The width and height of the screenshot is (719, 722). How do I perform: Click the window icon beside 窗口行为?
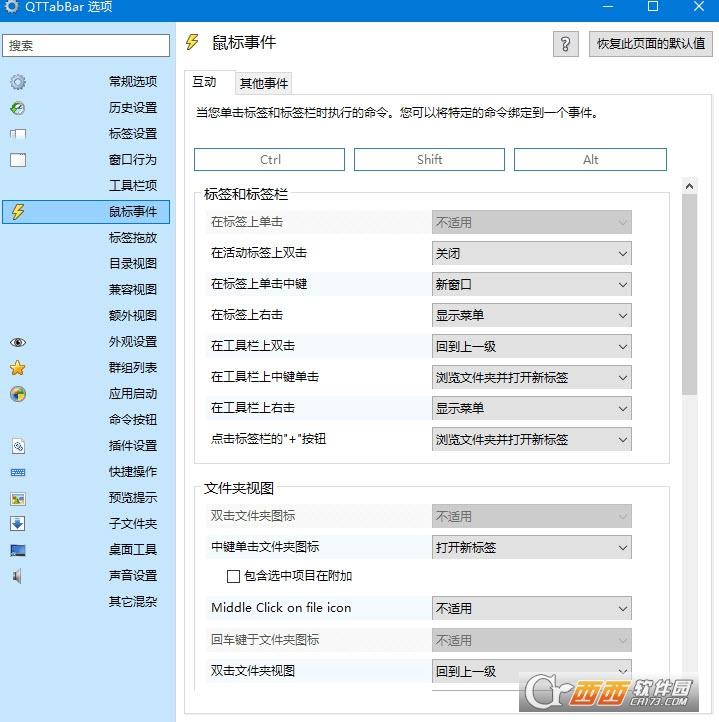(x=18, y=160)
